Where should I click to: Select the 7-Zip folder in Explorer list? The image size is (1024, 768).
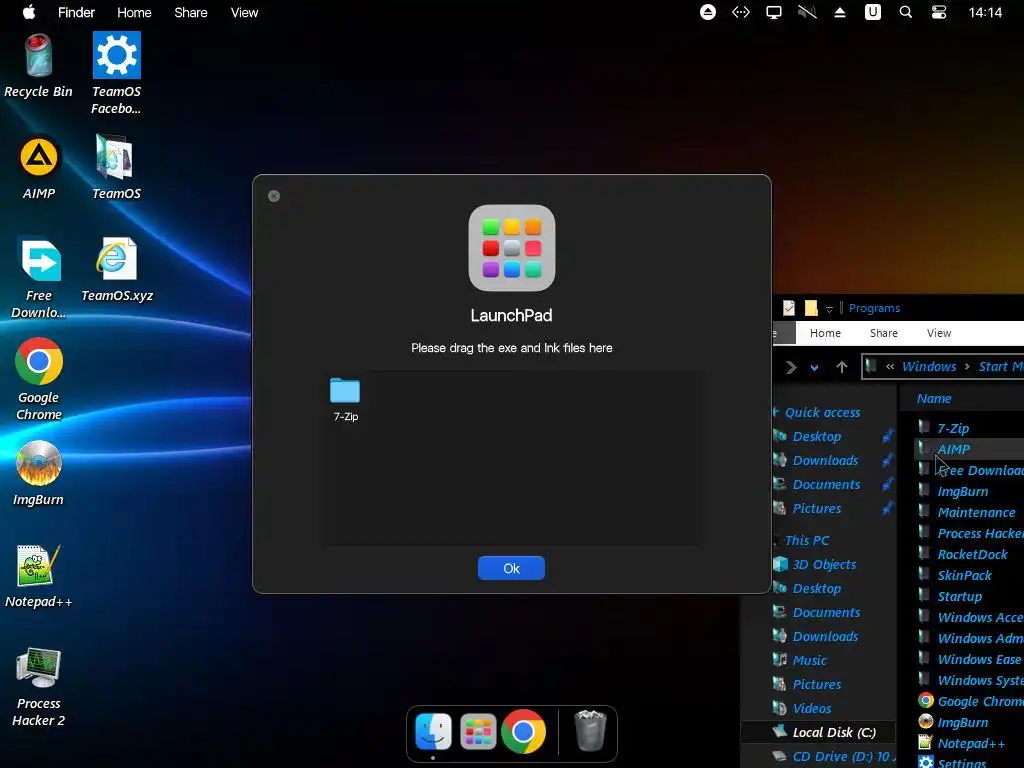click(x=953, y=428)
